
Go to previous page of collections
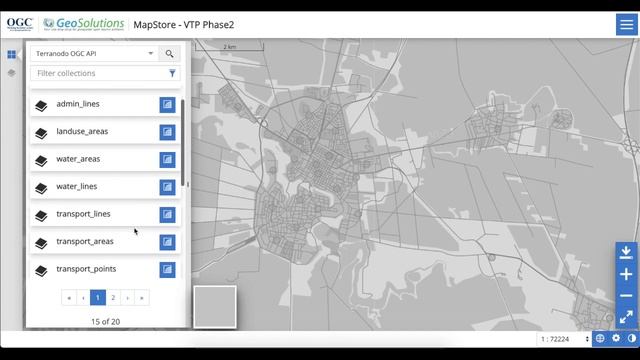pyautogui.click(x=83, y=298)
